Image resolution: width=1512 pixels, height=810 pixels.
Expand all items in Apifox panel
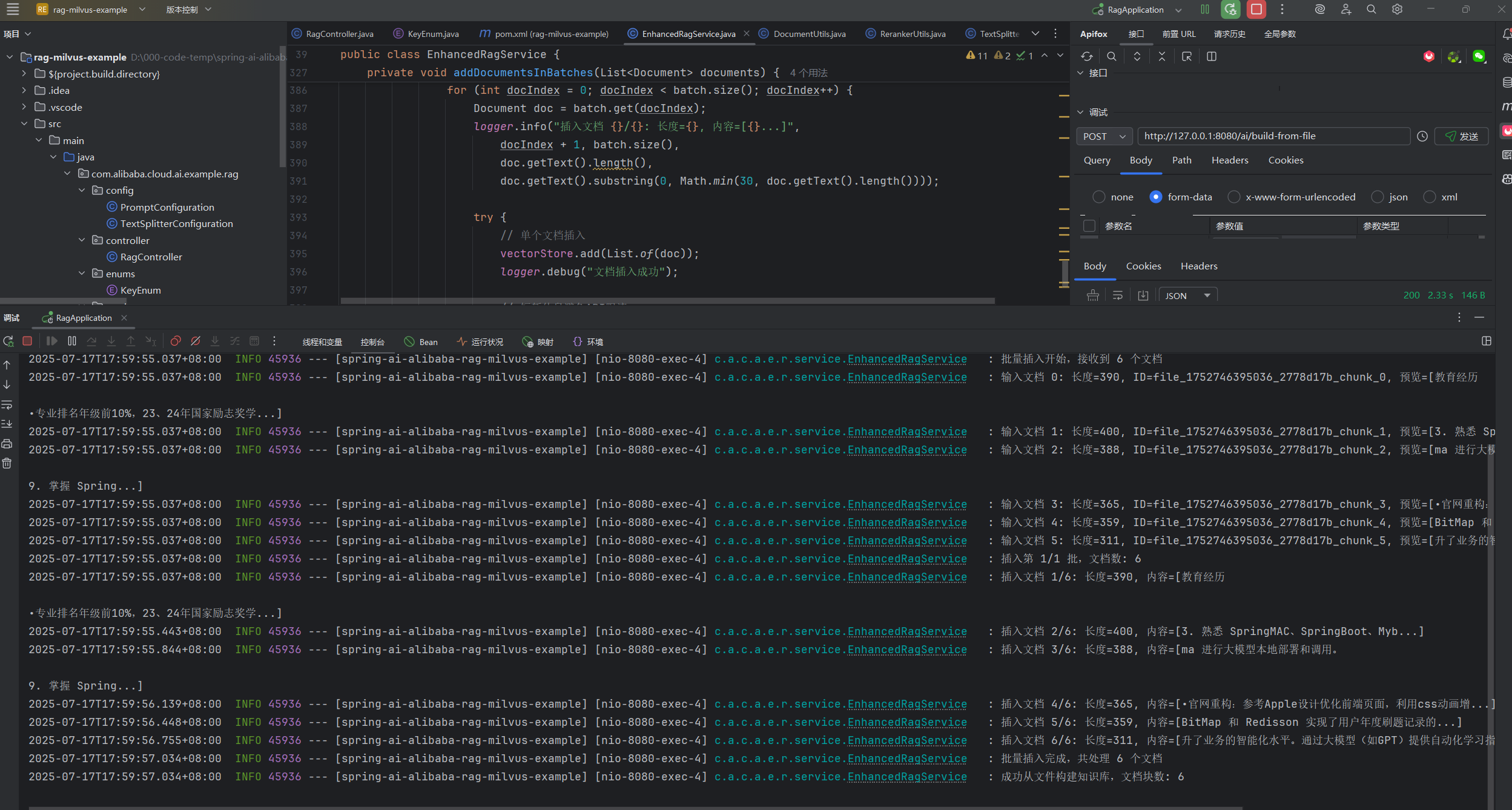1137,56
